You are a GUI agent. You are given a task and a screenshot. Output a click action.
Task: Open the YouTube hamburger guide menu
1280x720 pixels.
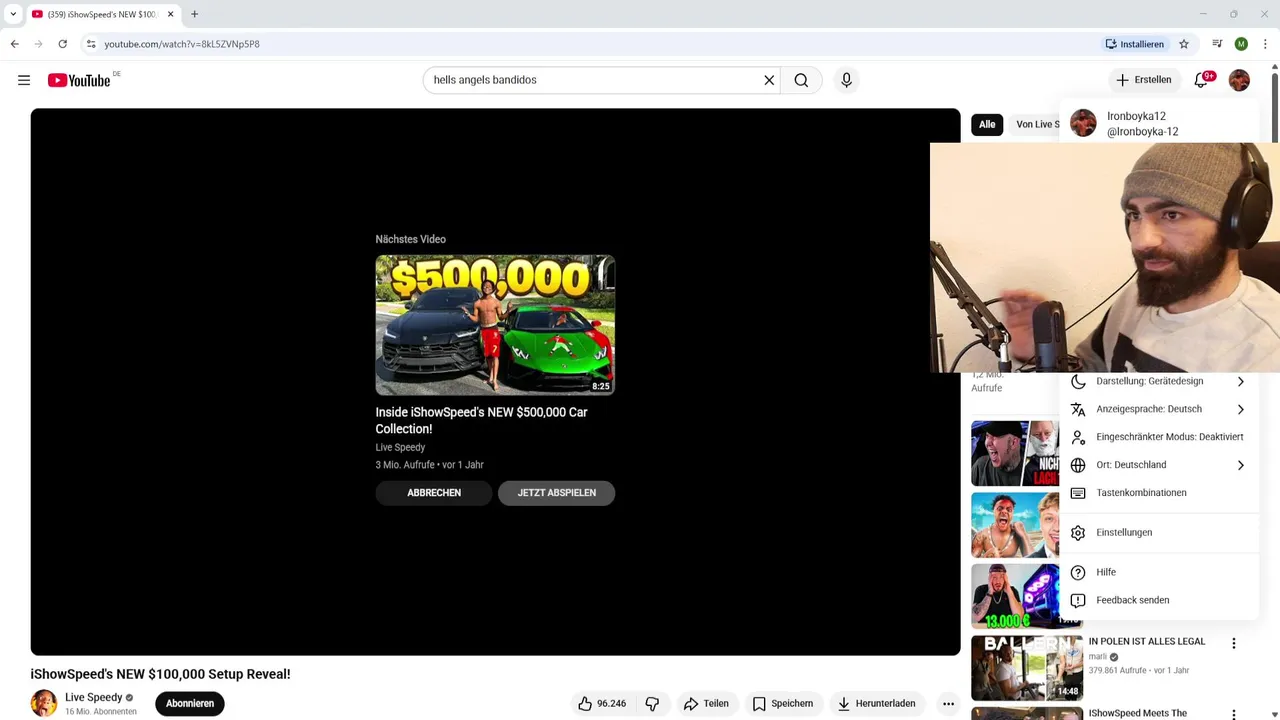[24, 80]
